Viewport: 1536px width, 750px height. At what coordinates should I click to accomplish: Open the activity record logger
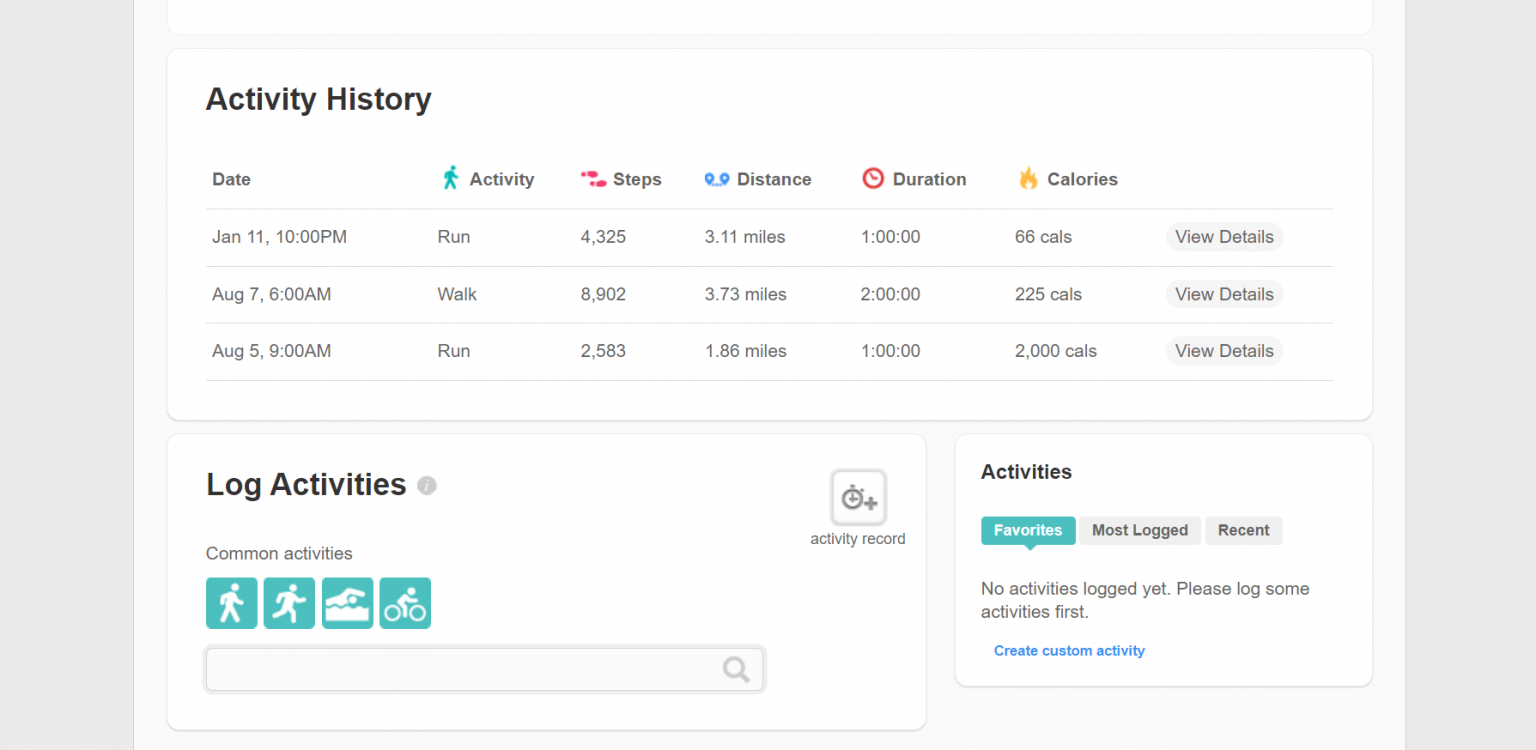click(857, 497)
